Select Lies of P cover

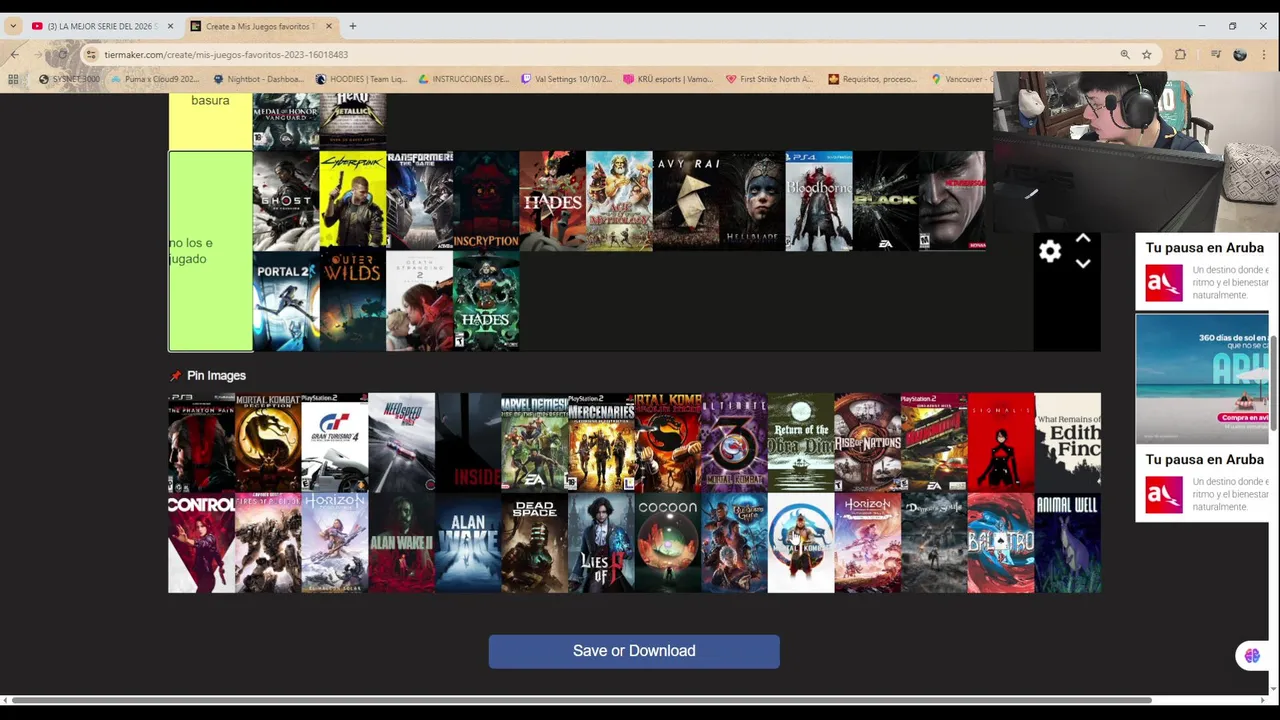(x=601, y=543)
